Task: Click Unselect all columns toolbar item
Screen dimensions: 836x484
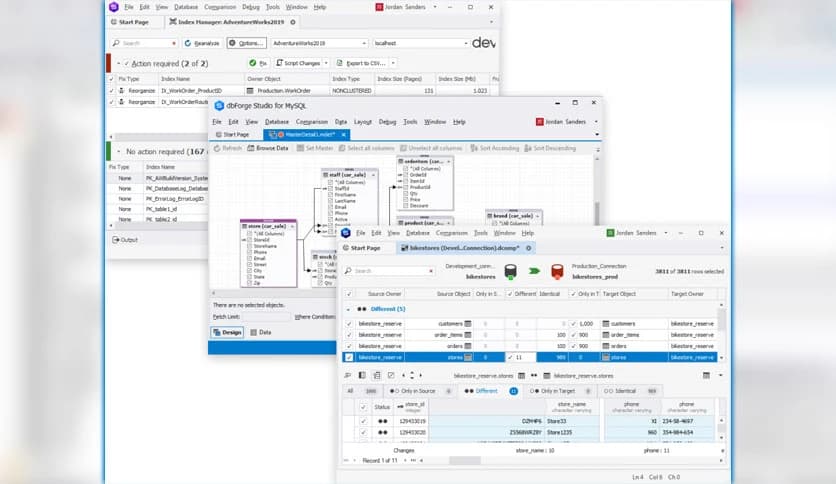Action: coord(431,148)
